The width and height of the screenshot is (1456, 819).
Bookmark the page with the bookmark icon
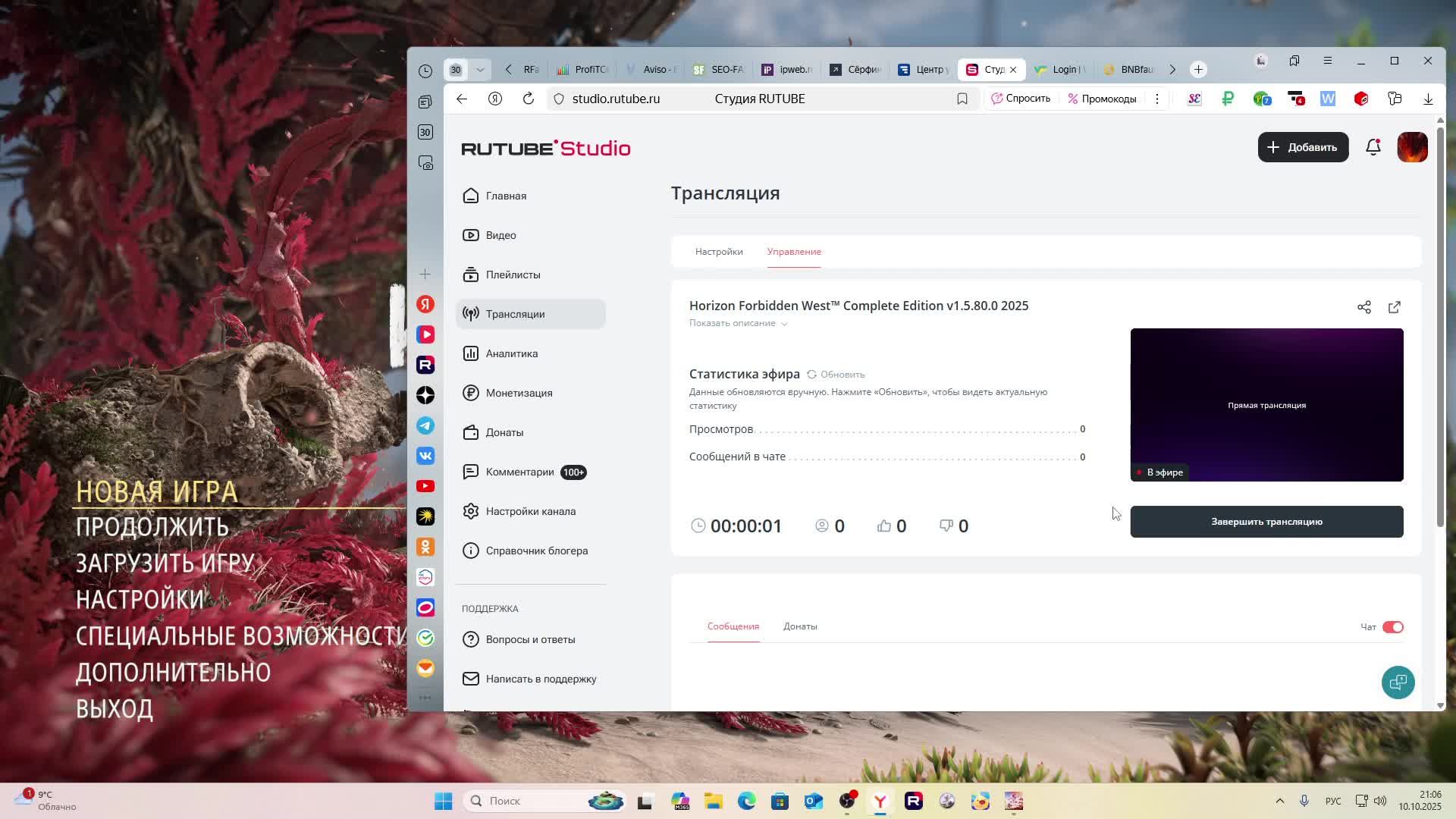click(962, 99)
